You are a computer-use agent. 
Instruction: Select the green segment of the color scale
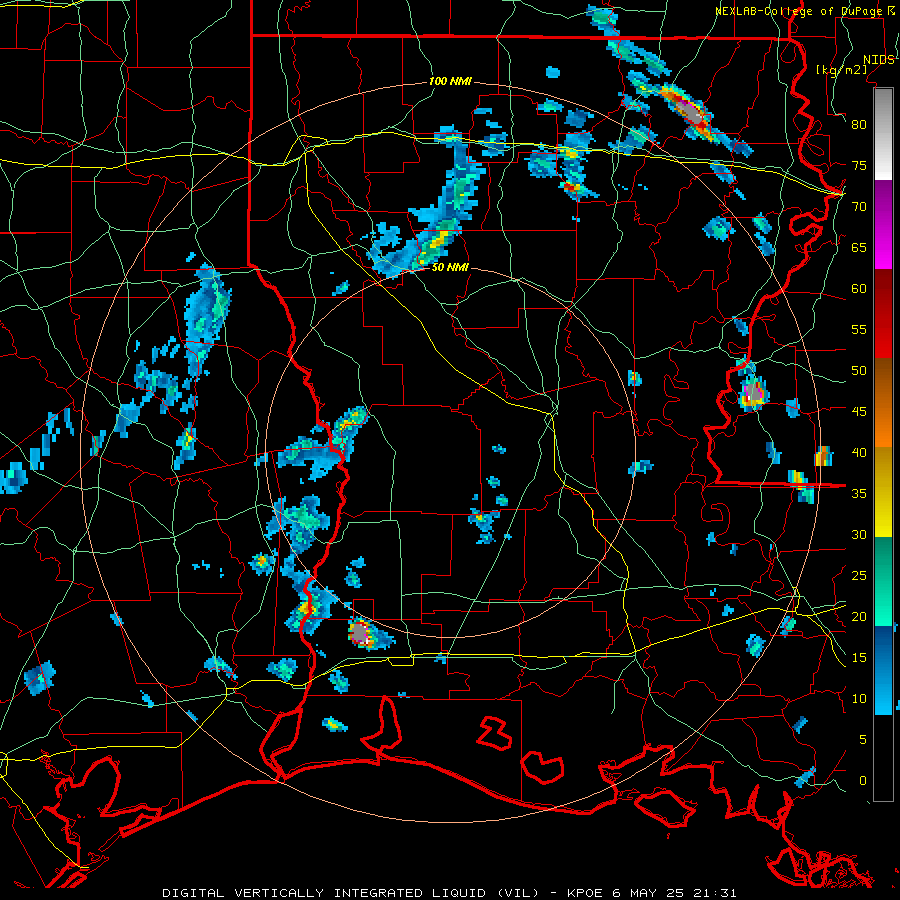pyautogui.click(x=883, y=581)
